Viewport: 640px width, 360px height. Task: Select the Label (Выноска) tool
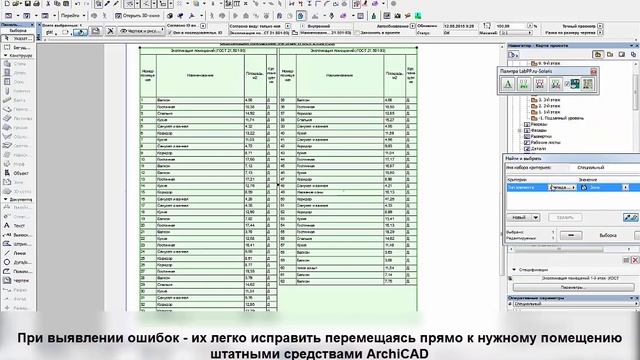[x=18, y=235]
